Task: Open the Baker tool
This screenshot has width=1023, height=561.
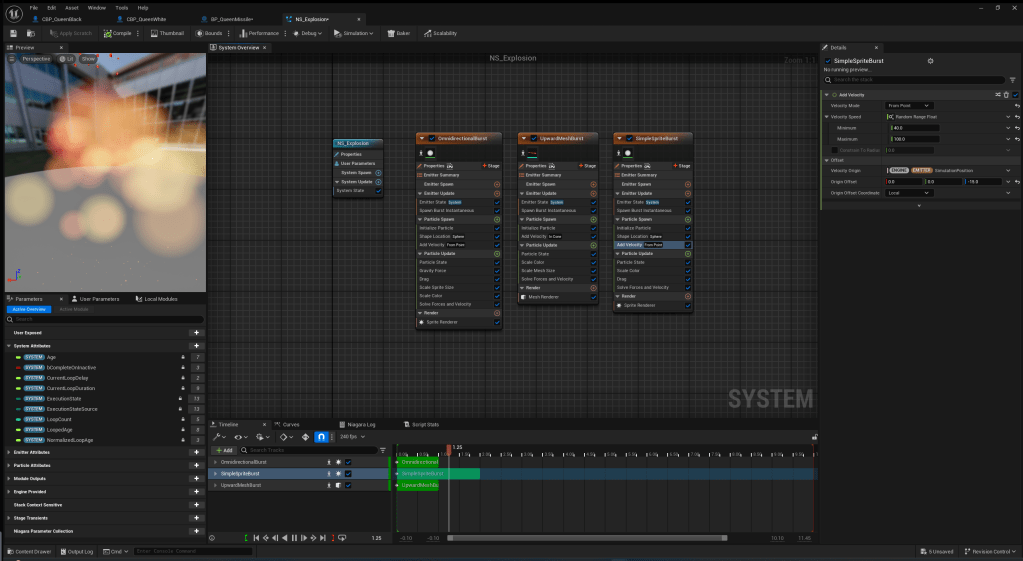Action: click(x=399, y=33)
